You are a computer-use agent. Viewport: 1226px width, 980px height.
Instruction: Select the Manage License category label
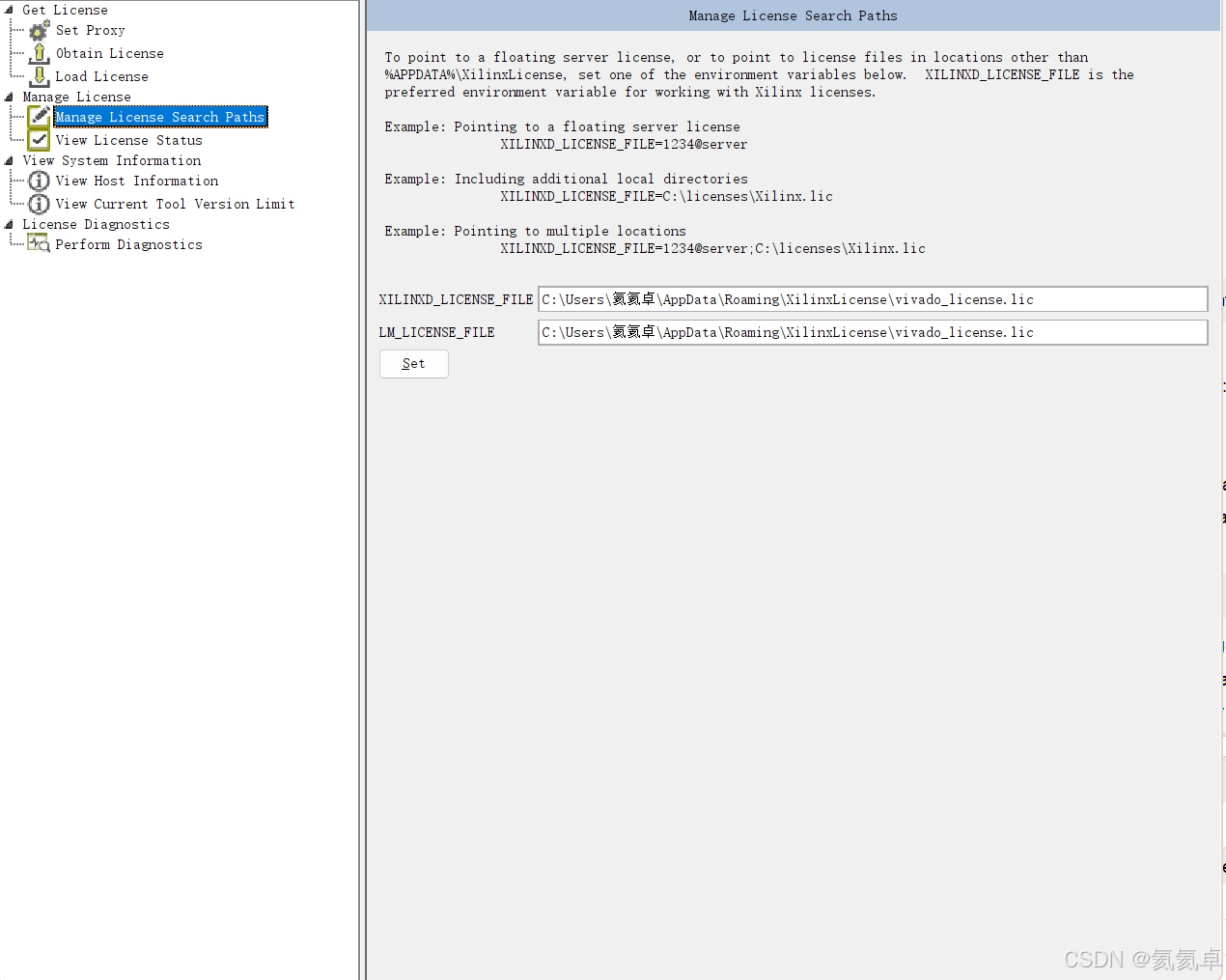point(77,97)
